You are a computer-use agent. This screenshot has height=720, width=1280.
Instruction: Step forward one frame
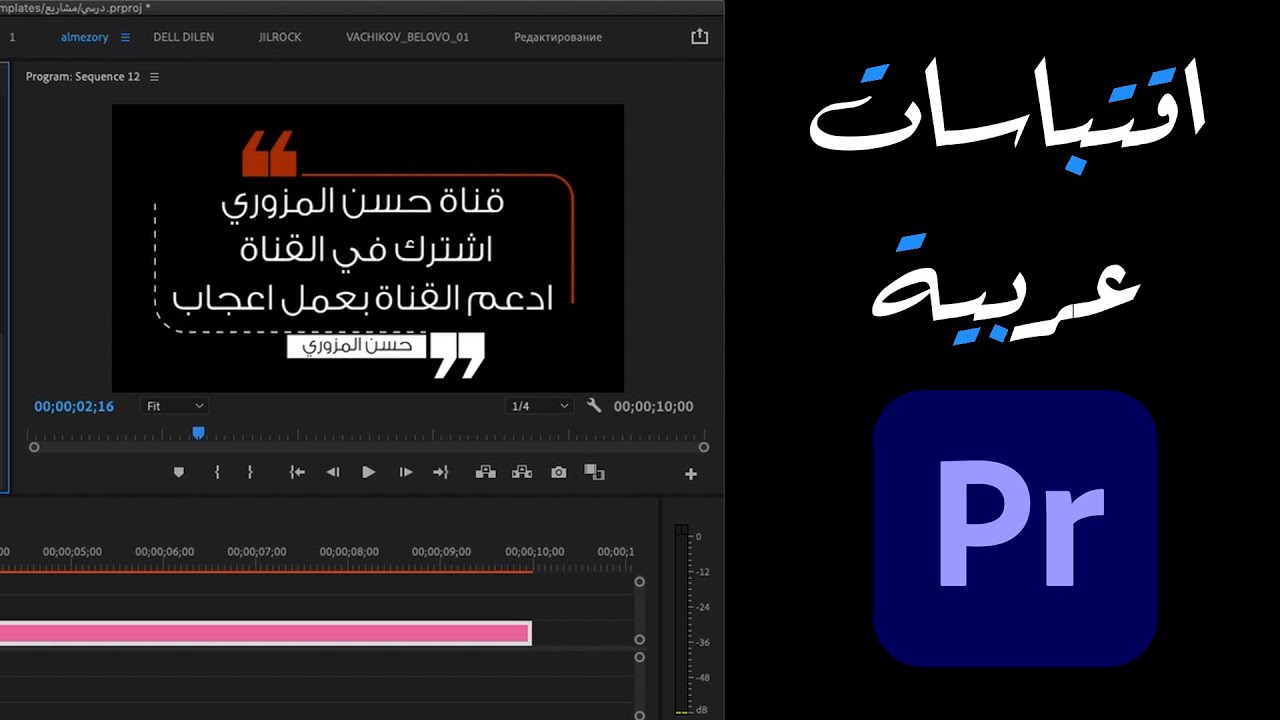pyautogui.click(x=405, y=473)
